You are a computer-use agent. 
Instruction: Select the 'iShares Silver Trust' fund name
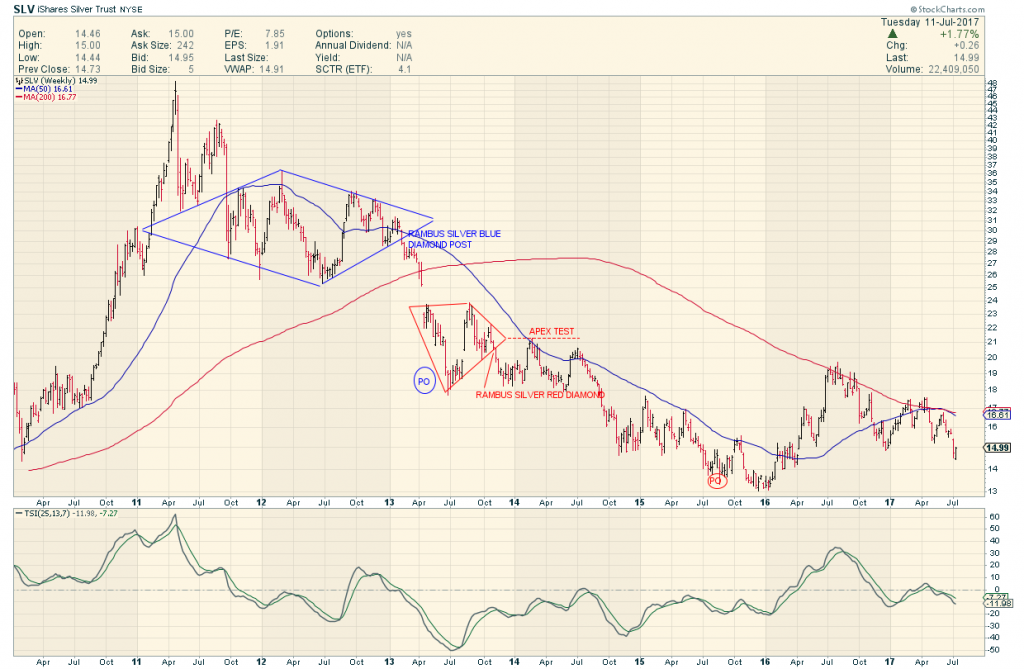coord(76,10)
